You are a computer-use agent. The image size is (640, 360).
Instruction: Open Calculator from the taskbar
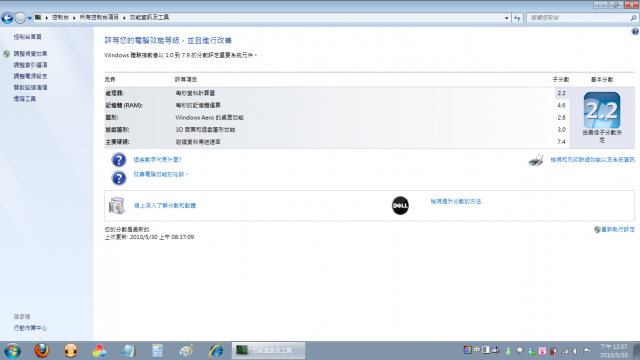[157, 351]
